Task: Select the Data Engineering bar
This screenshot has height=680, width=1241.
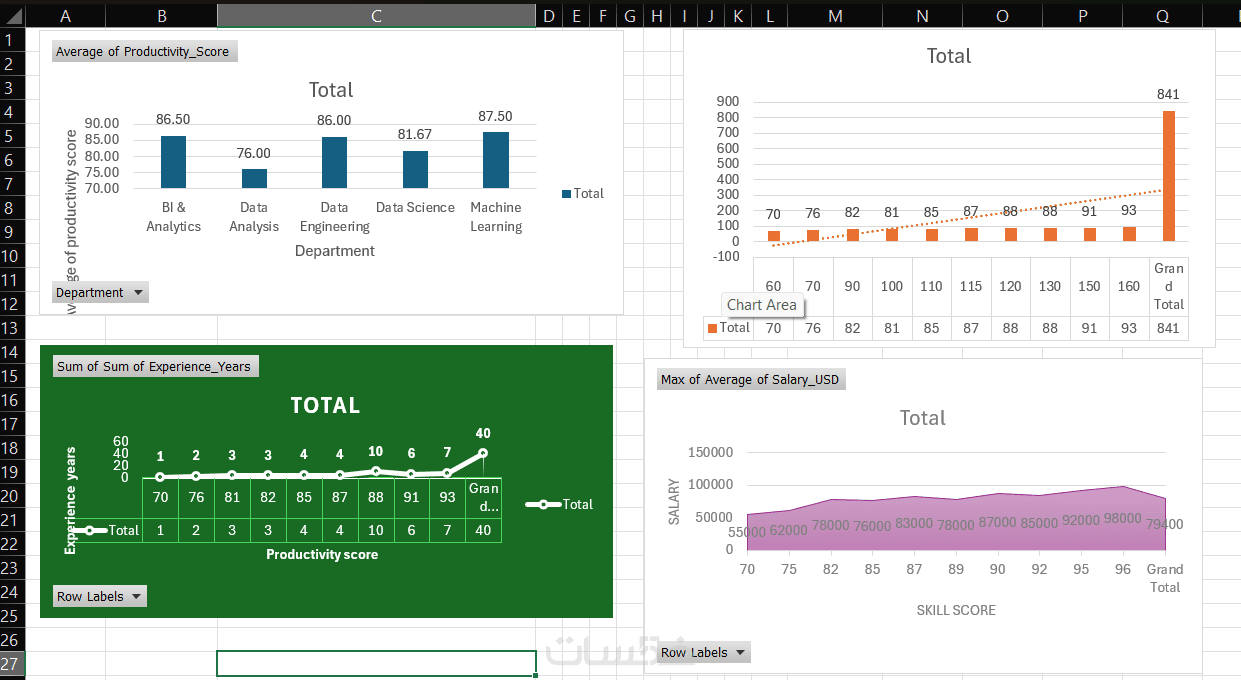Action: pyautogui.click(x=334, y=163)
